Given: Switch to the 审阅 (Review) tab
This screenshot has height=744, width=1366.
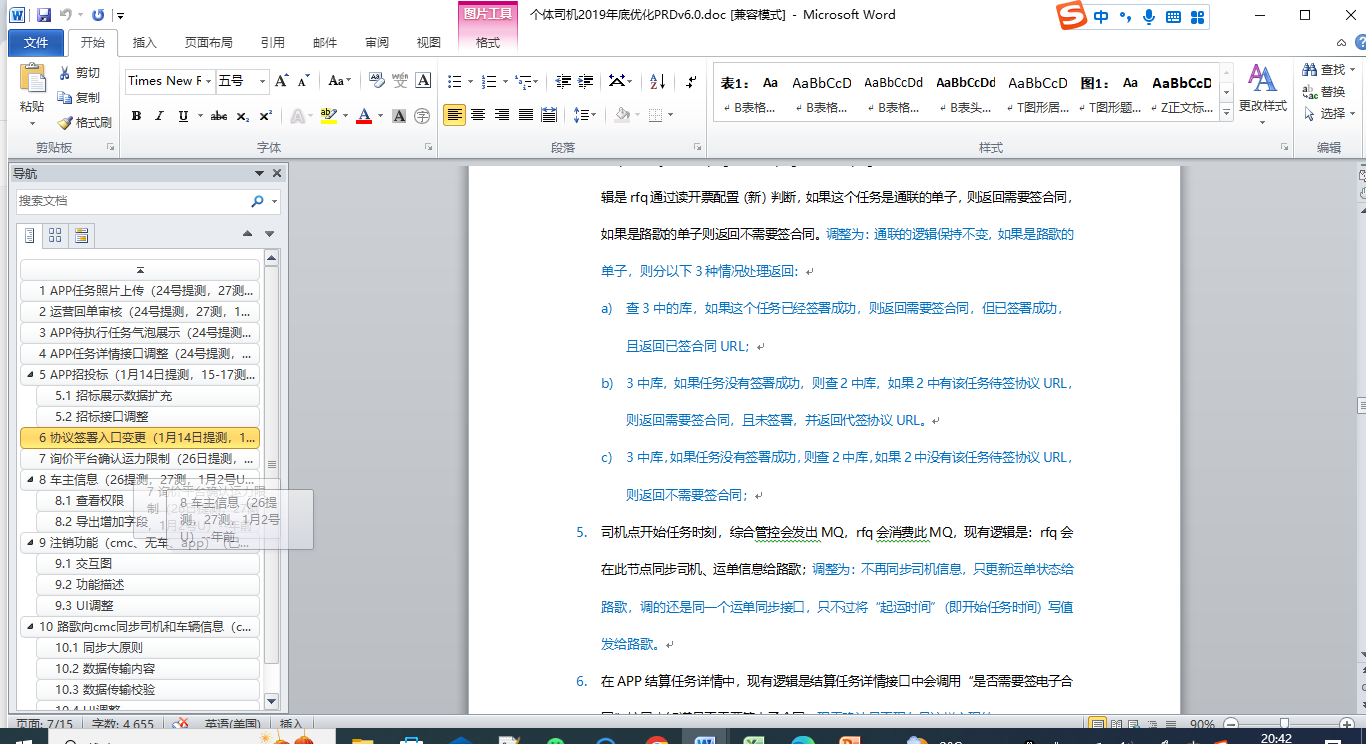Looking at the screenshot, I should [x=377, y=43].
